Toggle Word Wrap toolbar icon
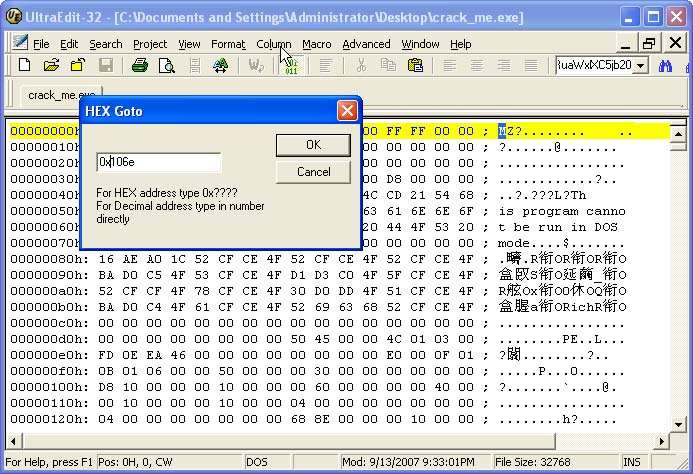 [x=256, y=65]
